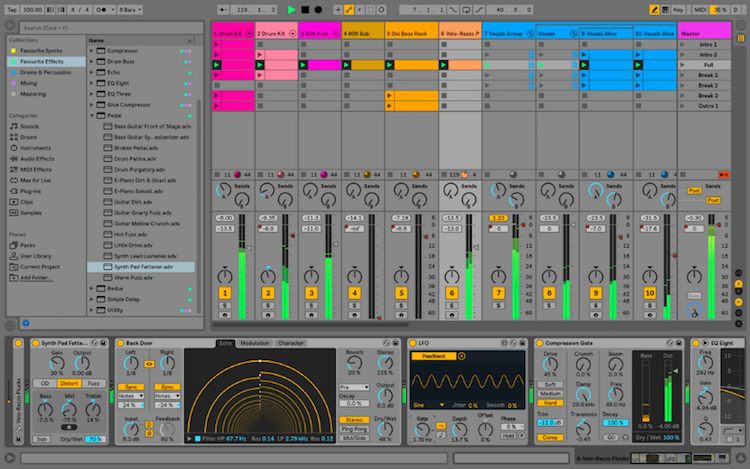Expand the Drum Buss folder

coord(92,62)
